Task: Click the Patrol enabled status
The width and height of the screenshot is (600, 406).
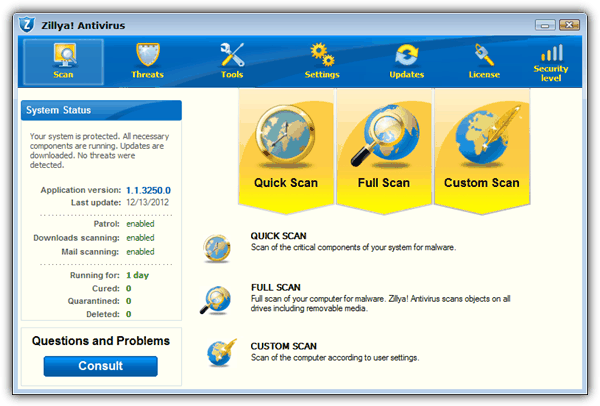Action: [140, 224]
